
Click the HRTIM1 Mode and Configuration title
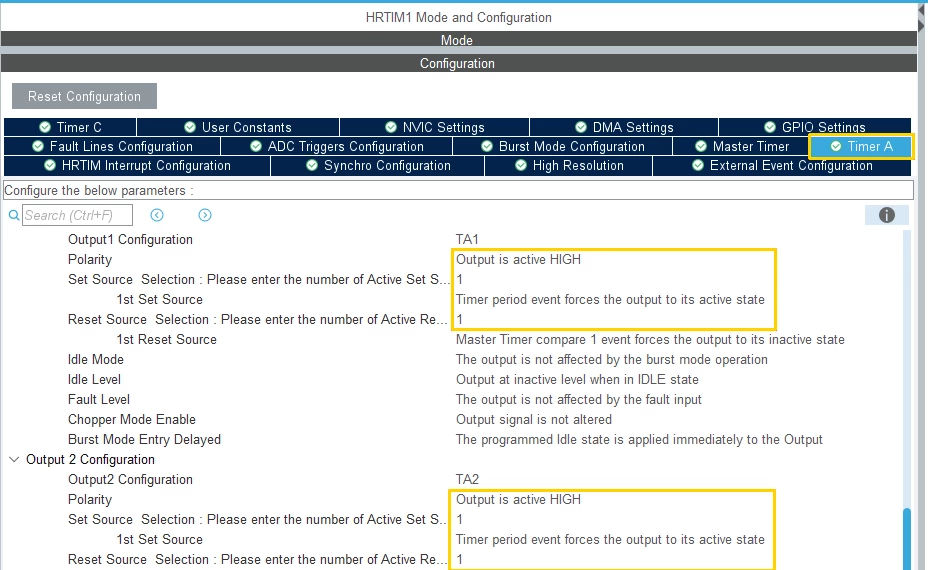459,18
